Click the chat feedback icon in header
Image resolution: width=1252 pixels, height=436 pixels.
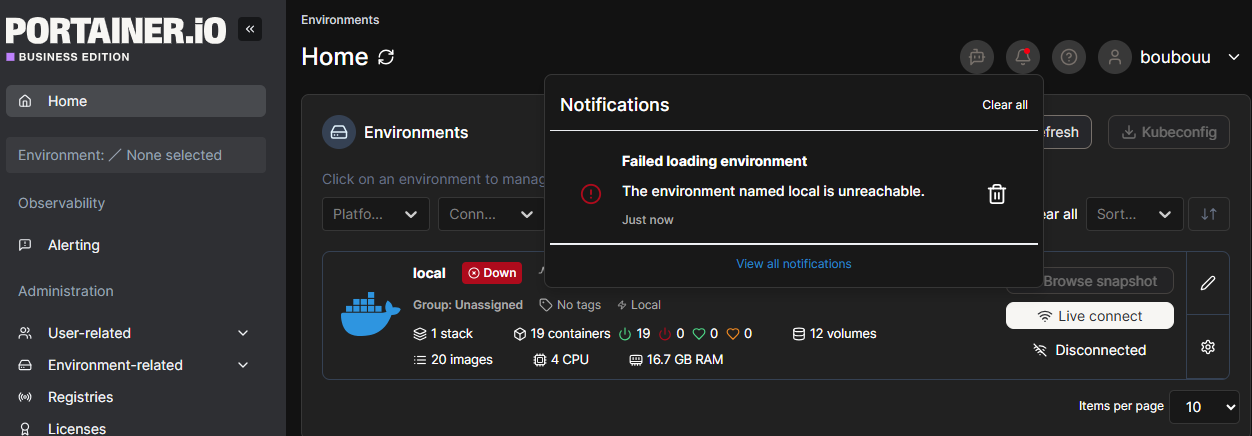977,57
